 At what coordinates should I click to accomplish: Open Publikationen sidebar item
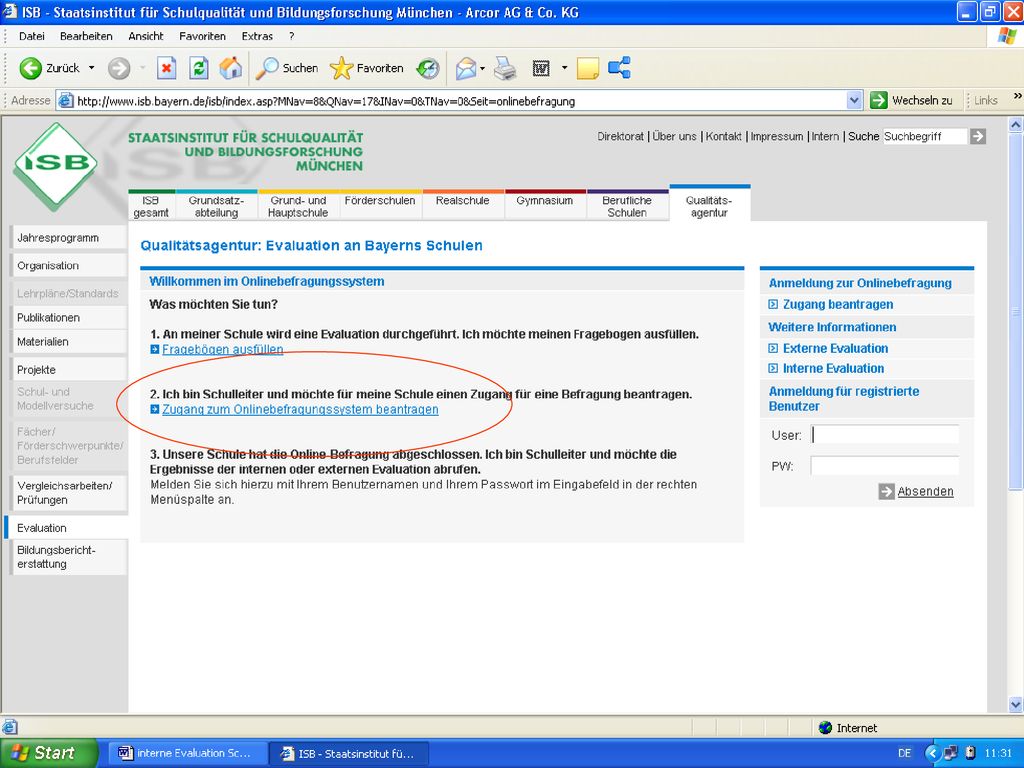coord(68,317)
